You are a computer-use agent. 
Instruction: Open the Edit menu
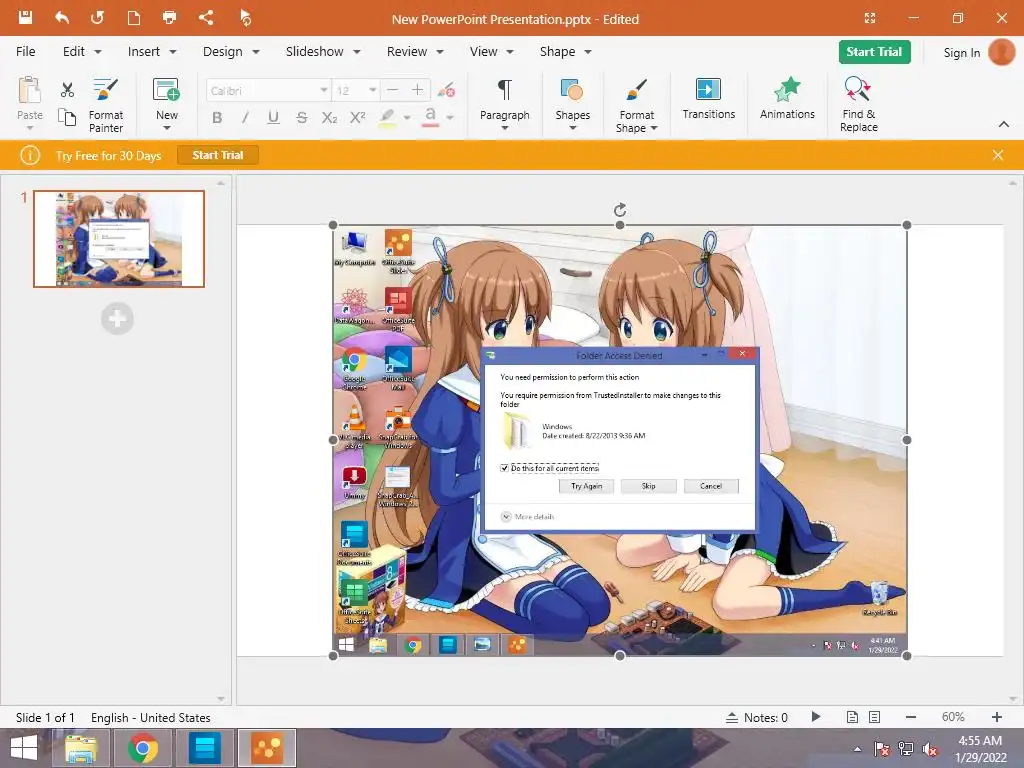[82, 52]
